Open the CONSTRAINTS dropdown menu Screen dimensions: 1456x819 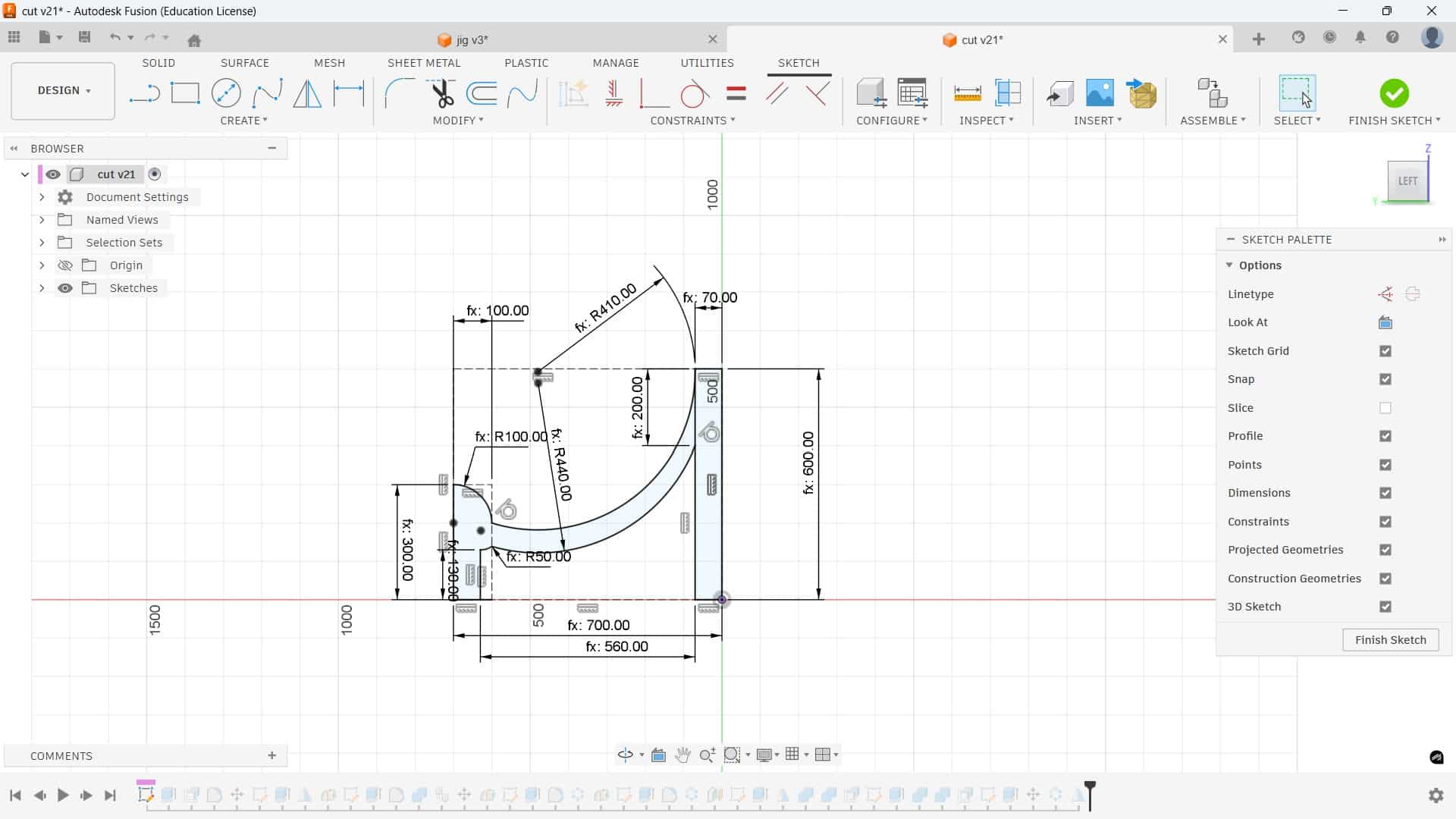(x=692, y=121)
